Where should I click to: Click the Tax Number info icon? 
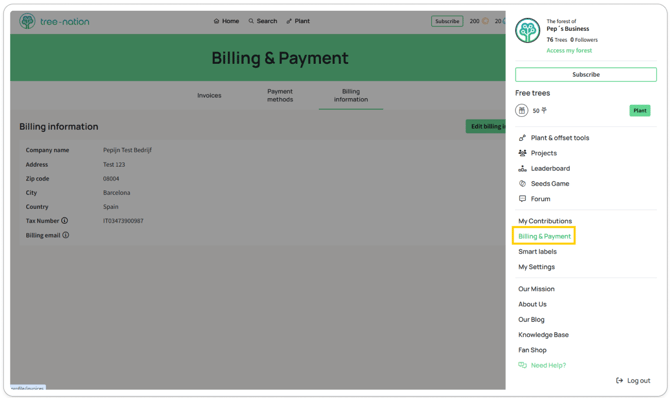pyautogui.click(x=65, y=221)
